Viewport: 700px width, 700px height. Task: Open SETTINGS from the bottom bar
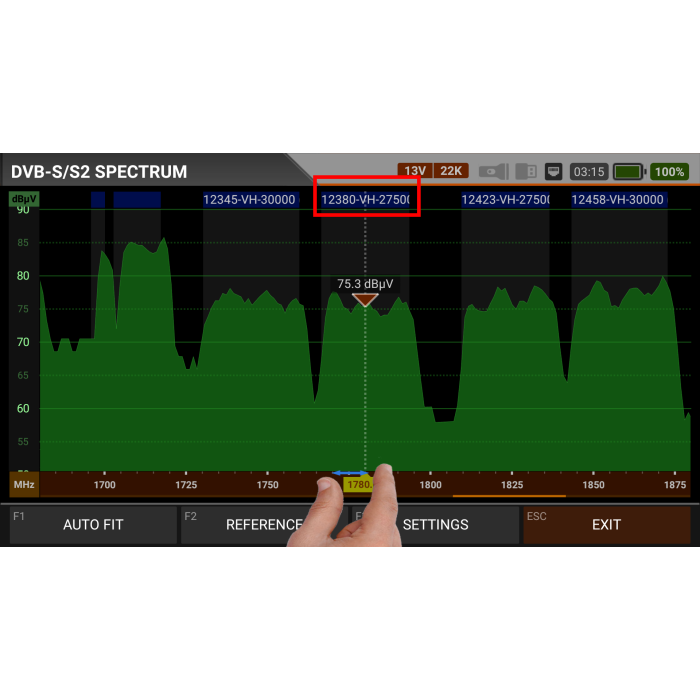436,524
